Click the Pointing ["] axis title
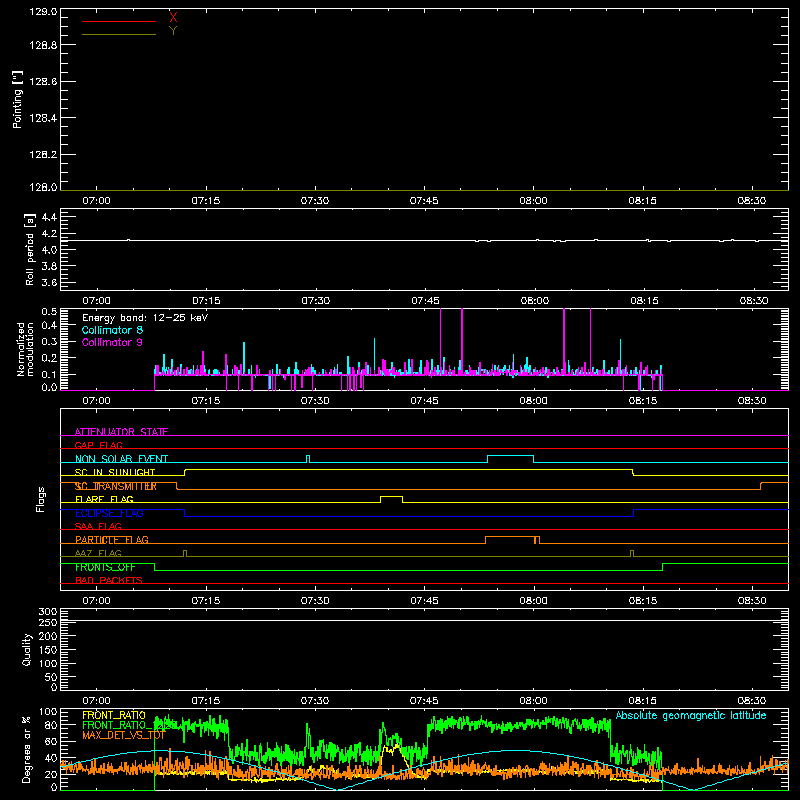 click(x=18, y=99)
